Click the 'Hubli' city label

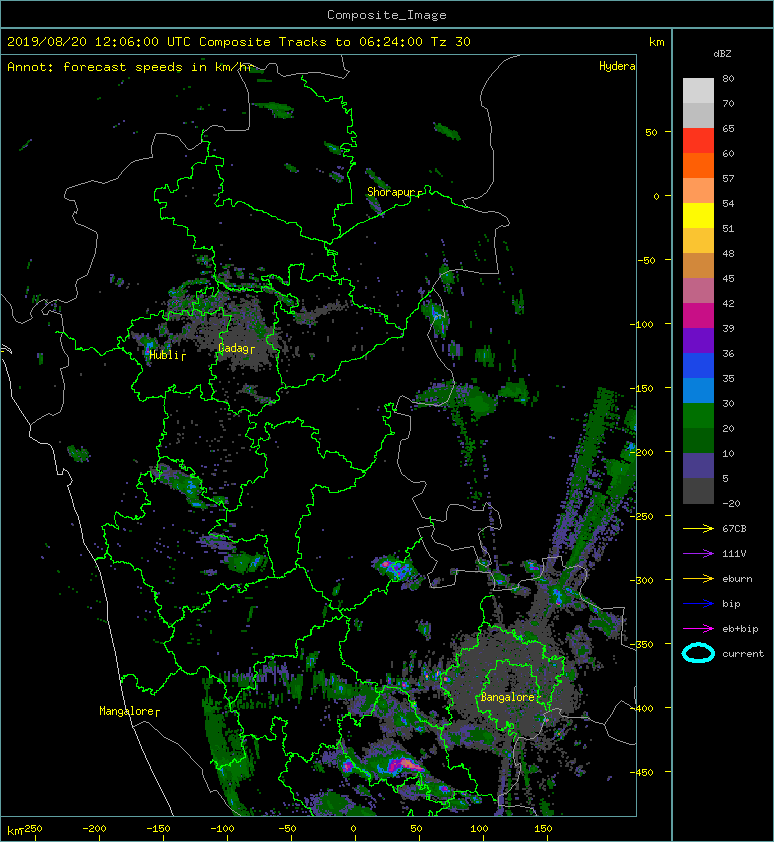(164, 355)
